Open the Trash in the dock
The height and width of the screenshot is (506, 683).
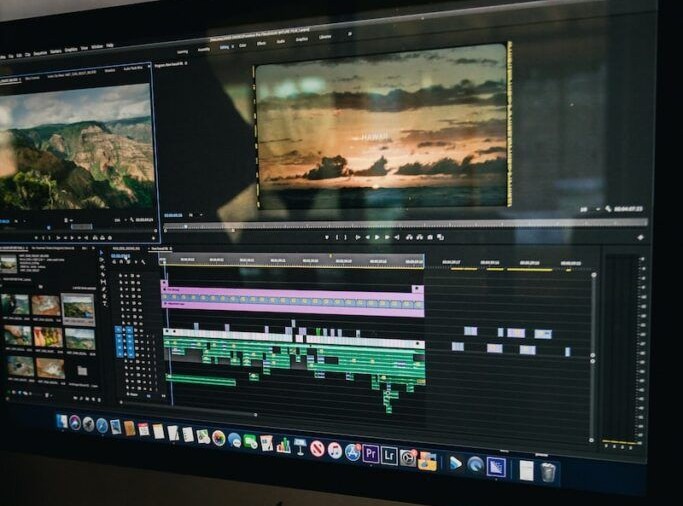(x=549, y=471)
